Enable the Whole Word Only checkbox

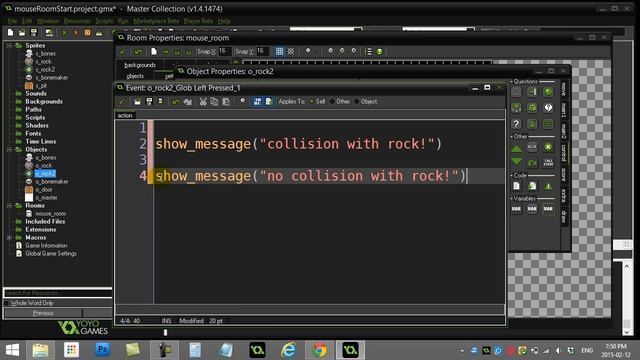(7, 303)
